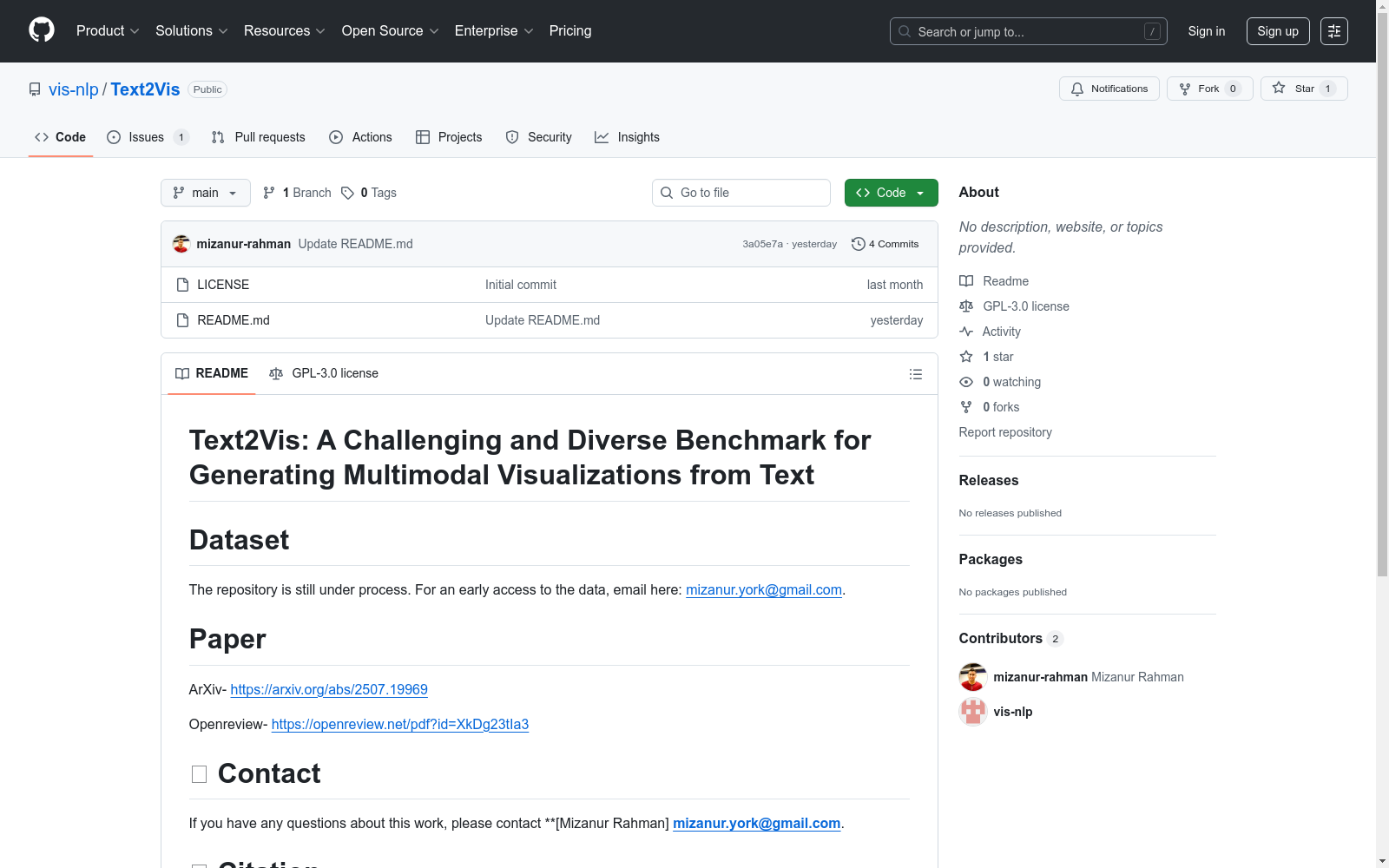Screen dimensions: 1389x868
Task: Switch to the Insights tab
Action: tap(628, 137)
